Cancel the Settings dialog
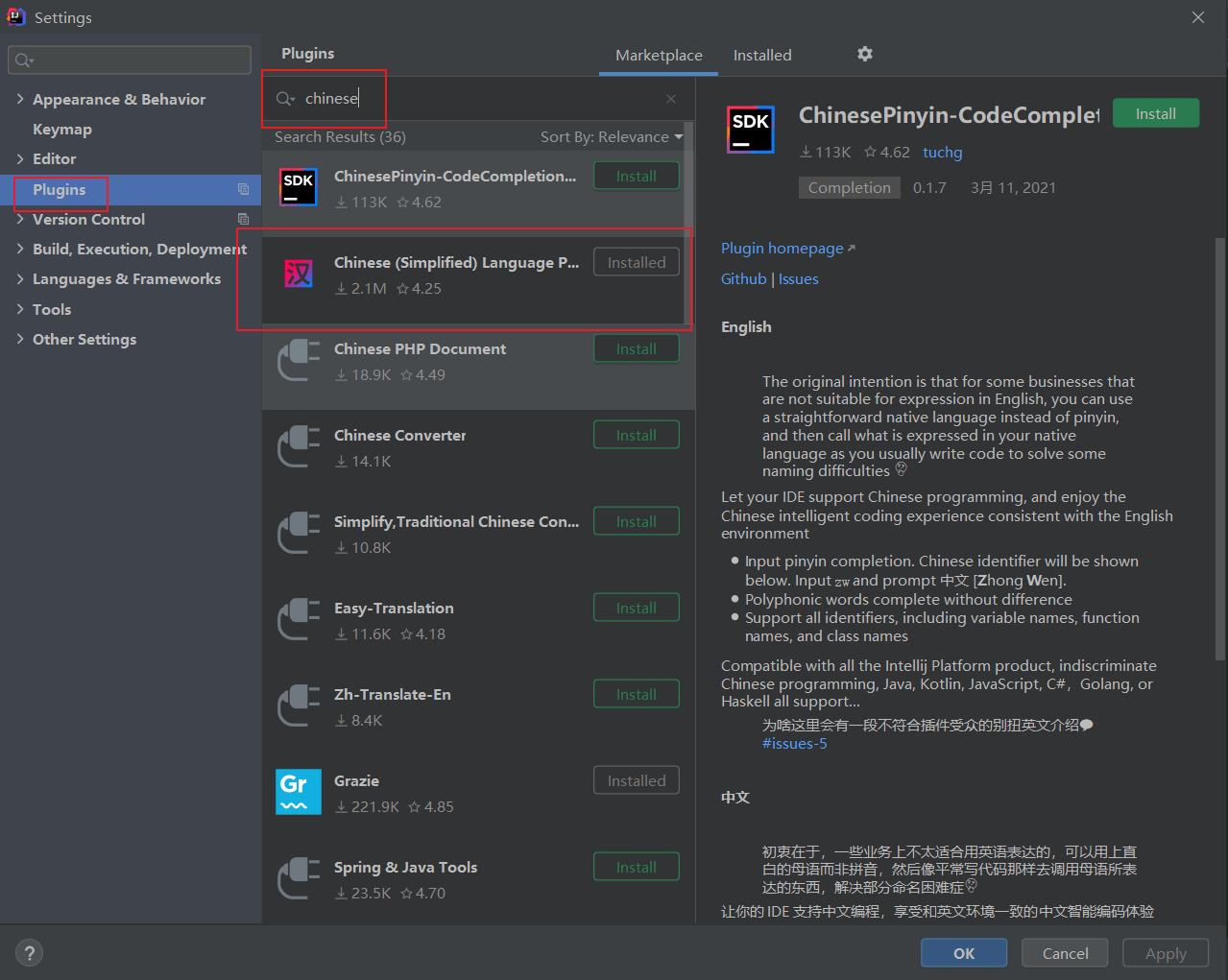The width and height of the screenshot is (1228, 980). click(1065, 953)
